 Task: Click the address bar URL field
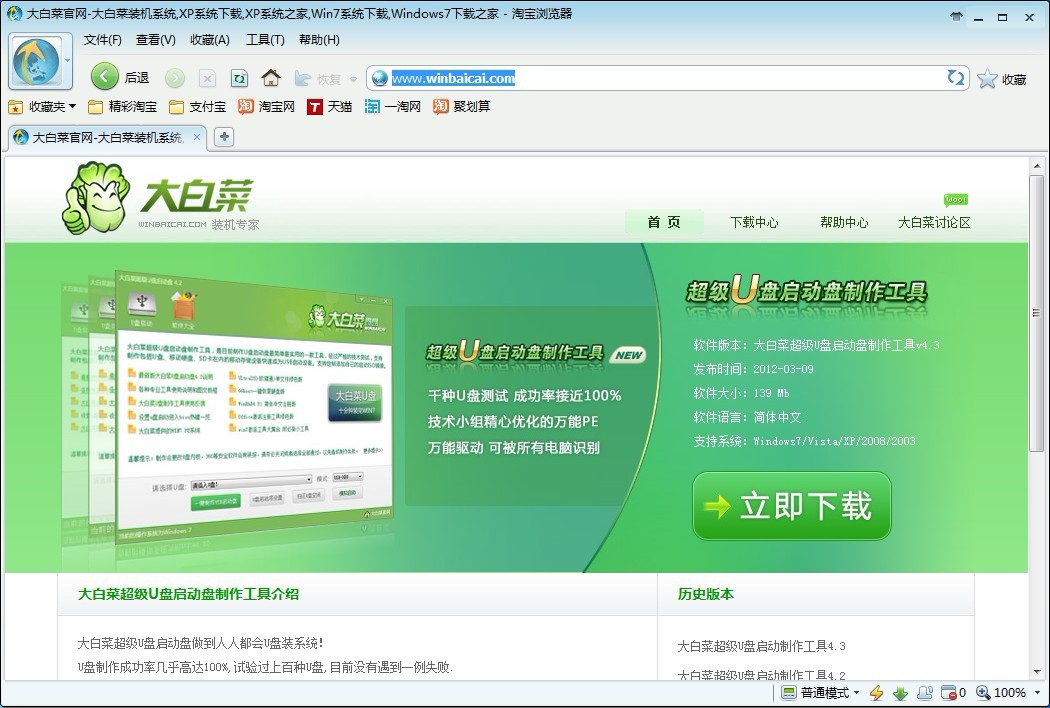660,78
